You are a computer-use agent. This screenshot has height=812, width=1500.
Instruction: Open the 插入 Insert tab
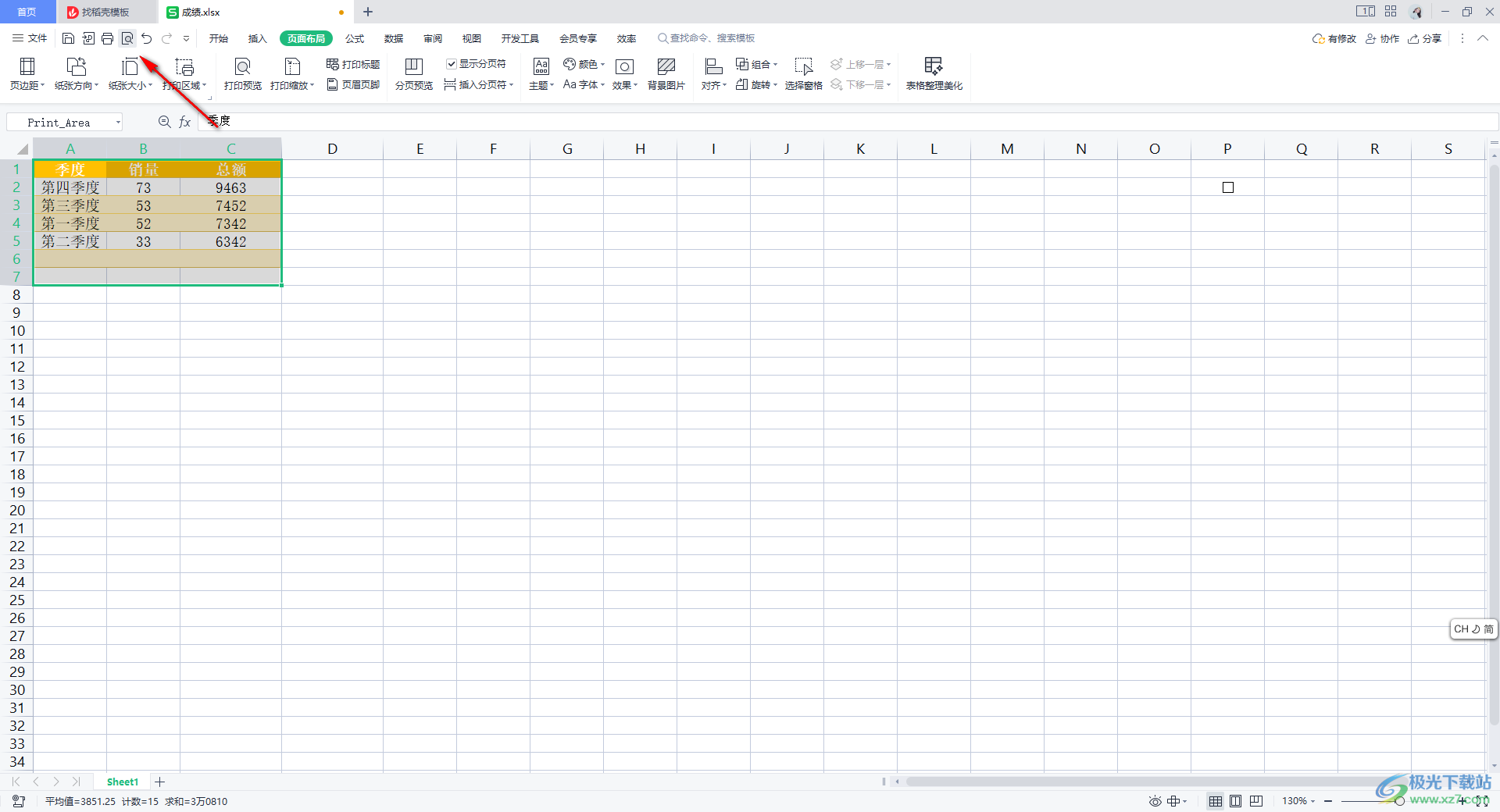point(258,38)
